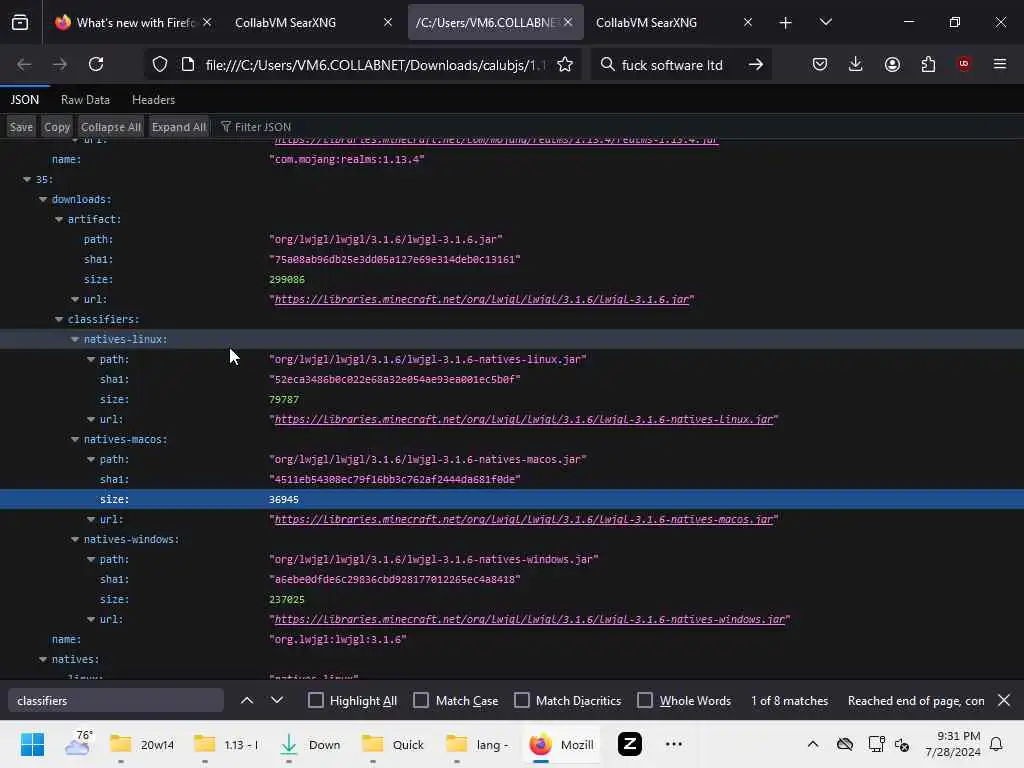Open a new tab with plus button
The image size is (1024, 768).
(786, 23)
